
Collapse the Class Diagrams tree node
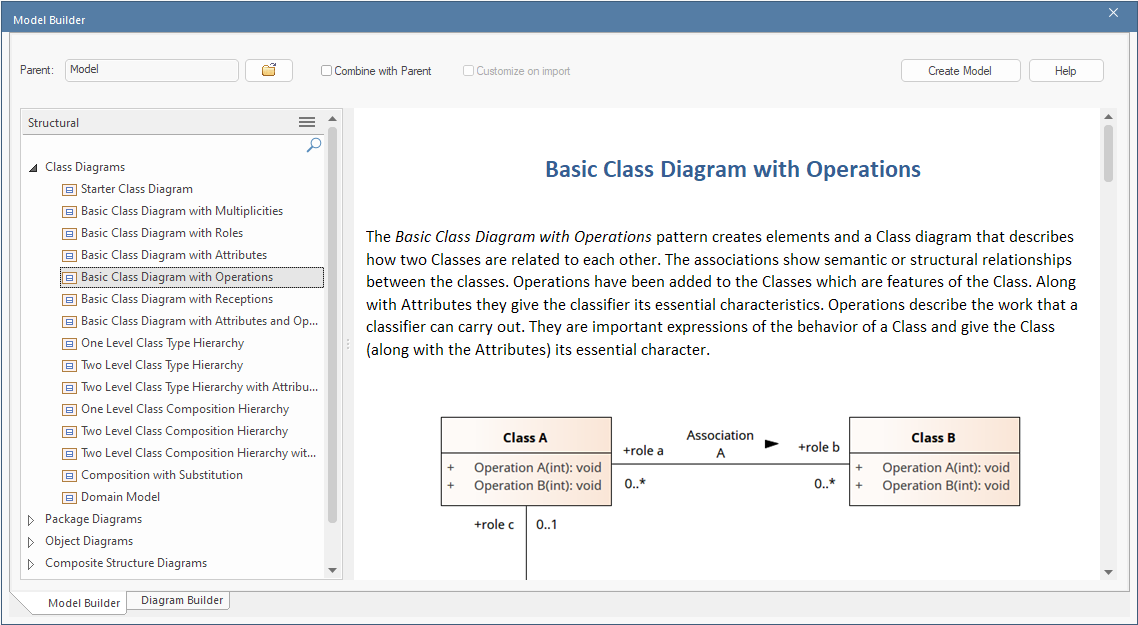(32, 168)
